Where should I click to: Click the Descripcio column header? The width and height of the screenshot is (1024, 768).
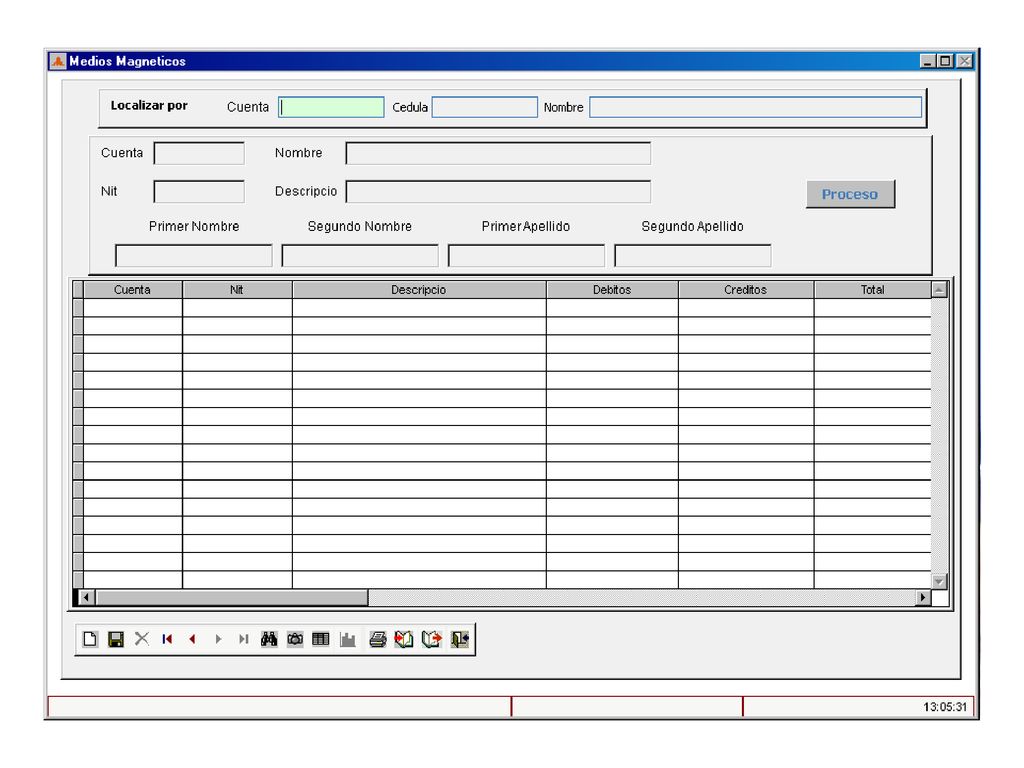[x=419, y=290]
